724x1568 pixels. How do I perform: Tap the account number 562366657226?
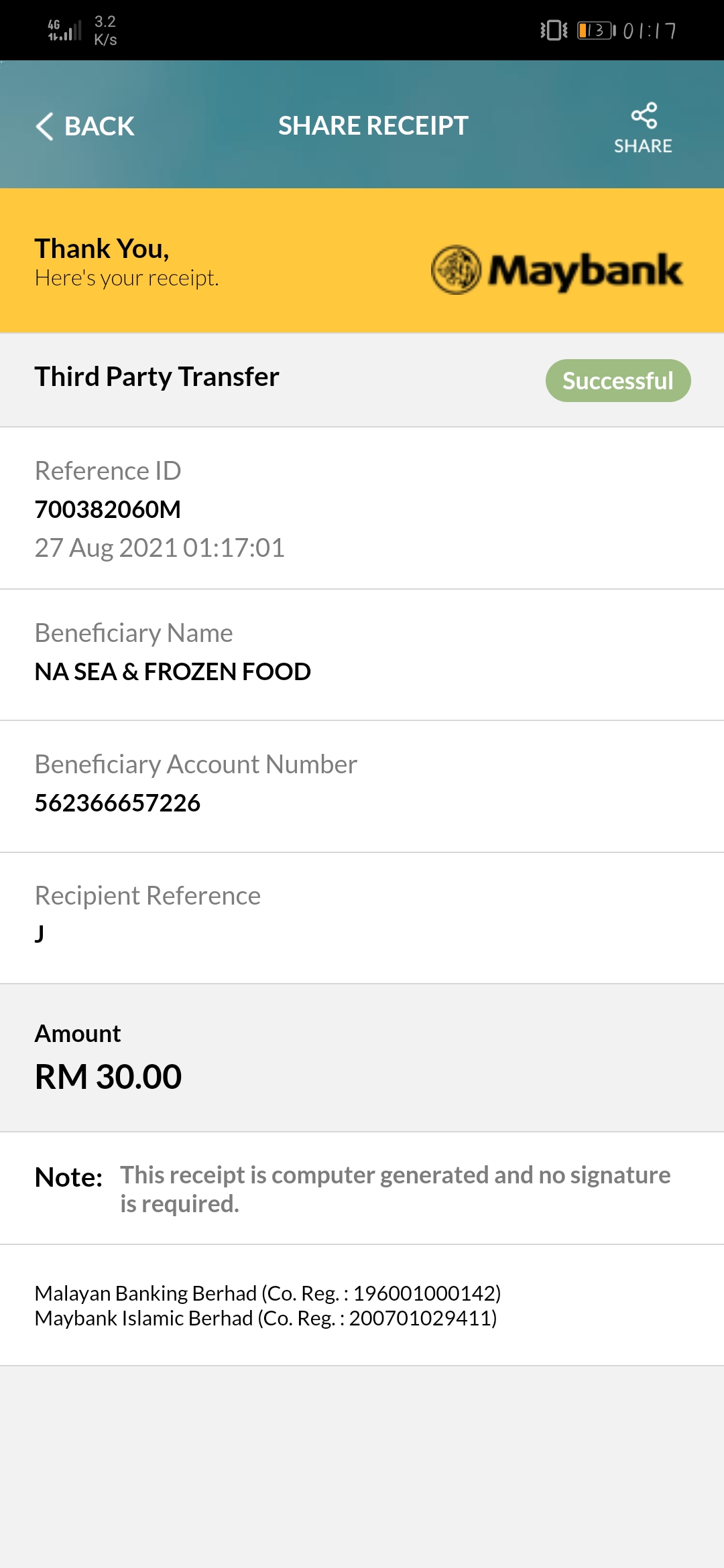pos(117,803)
